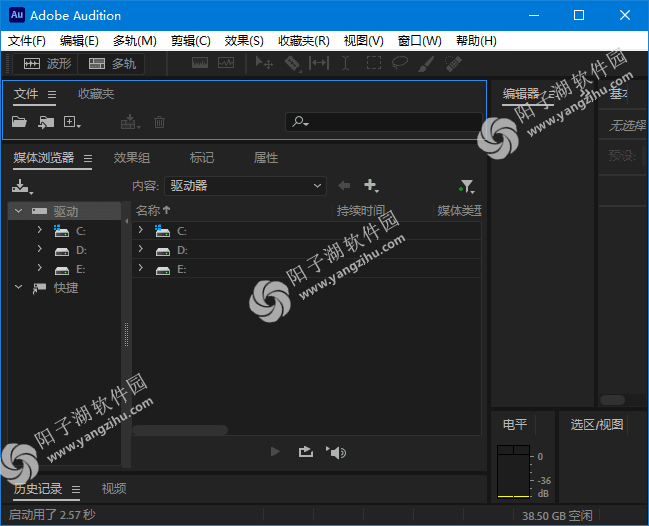
Task: Select the Time Selection tool
Action: pos(345,63)
